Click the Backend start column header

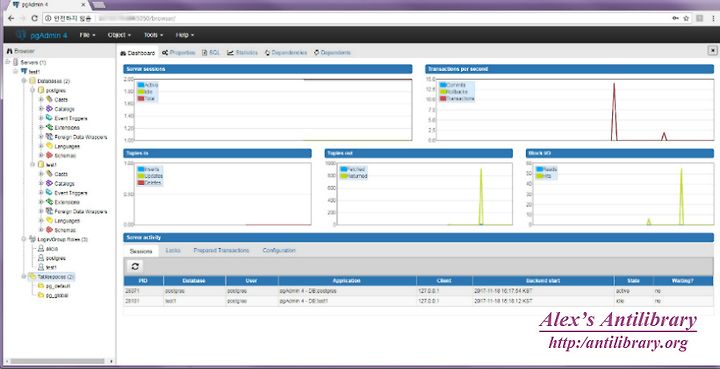(543, 280)
